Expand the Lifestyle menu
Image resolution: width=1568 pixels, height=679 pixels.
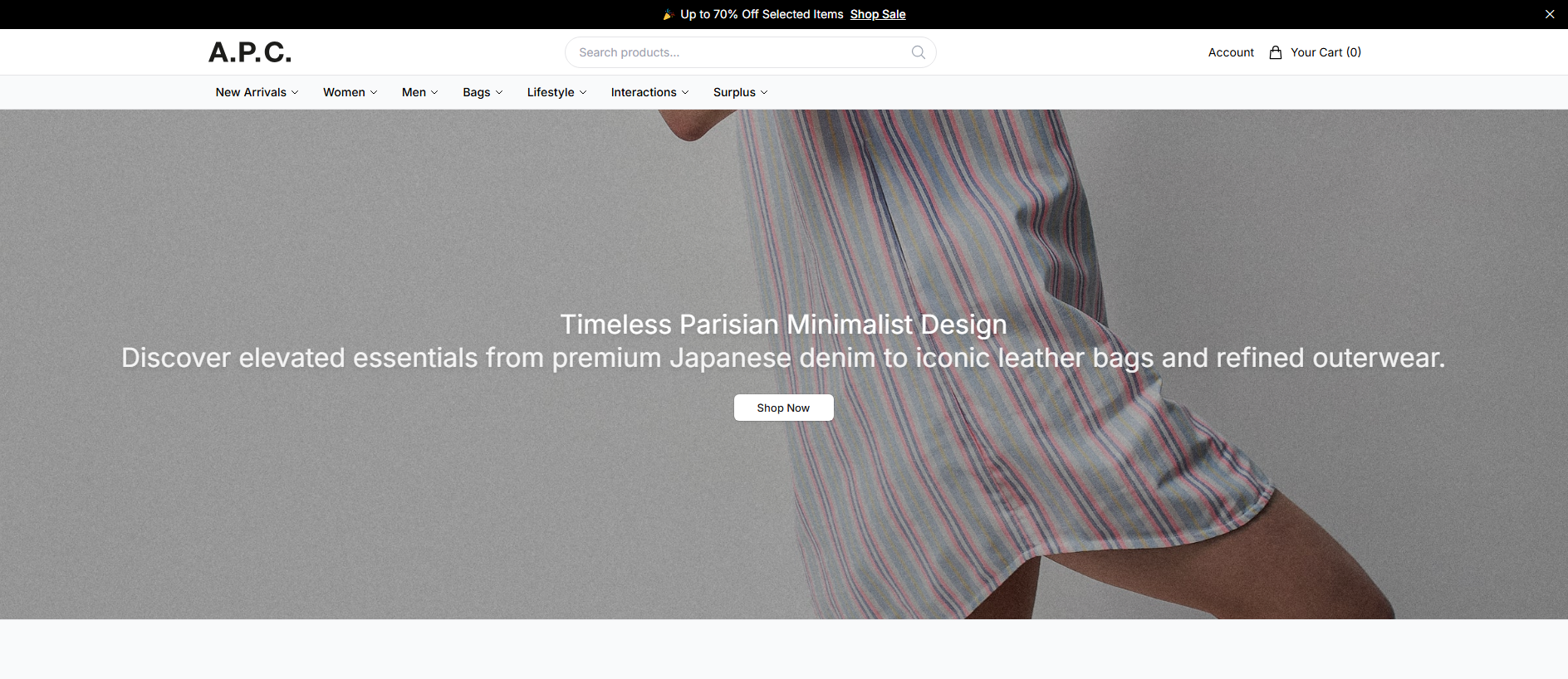point(556,92)
